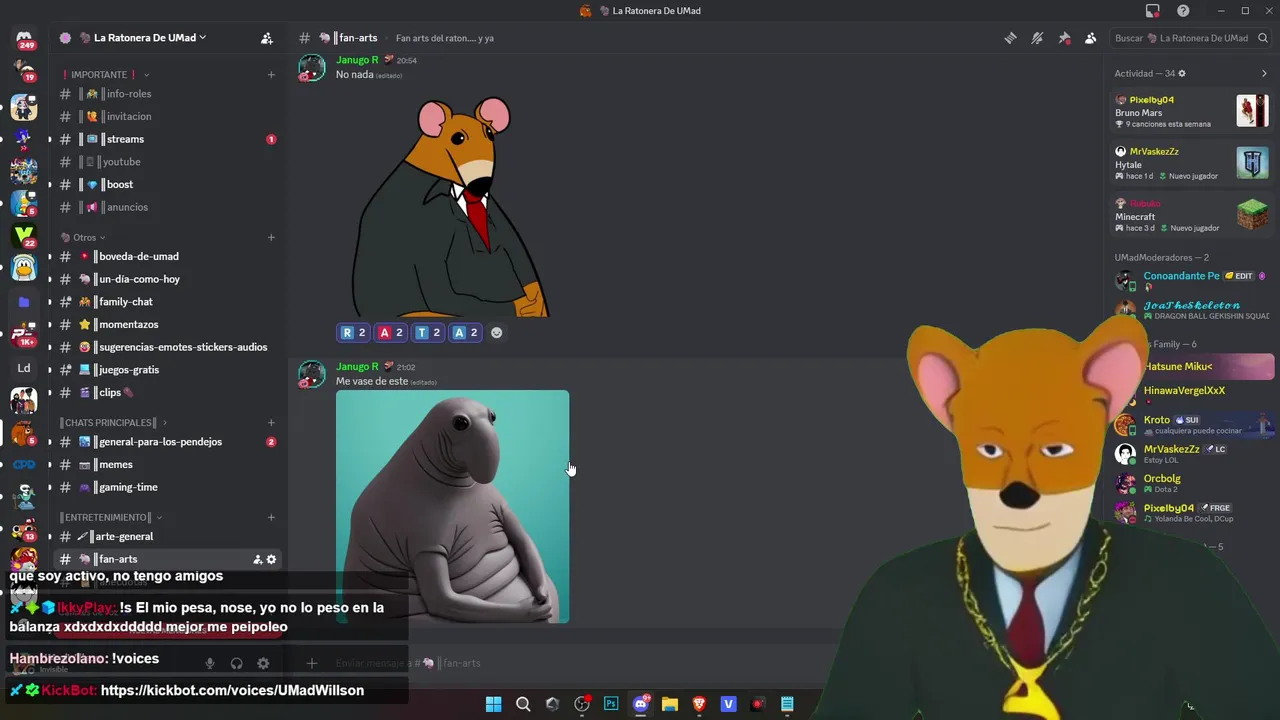Add a channel to IMPORTANTE category
1280x720 pixels.
271,75
